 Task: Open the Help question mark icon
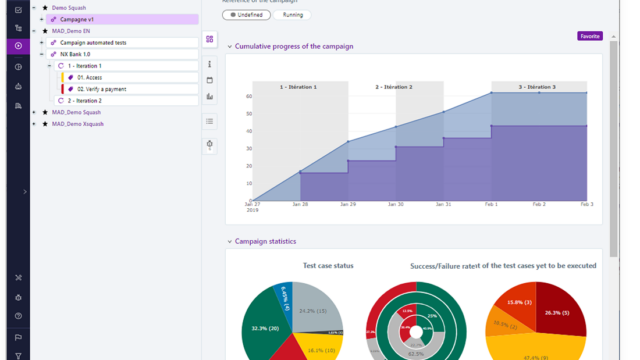click(x=18, y=316)
